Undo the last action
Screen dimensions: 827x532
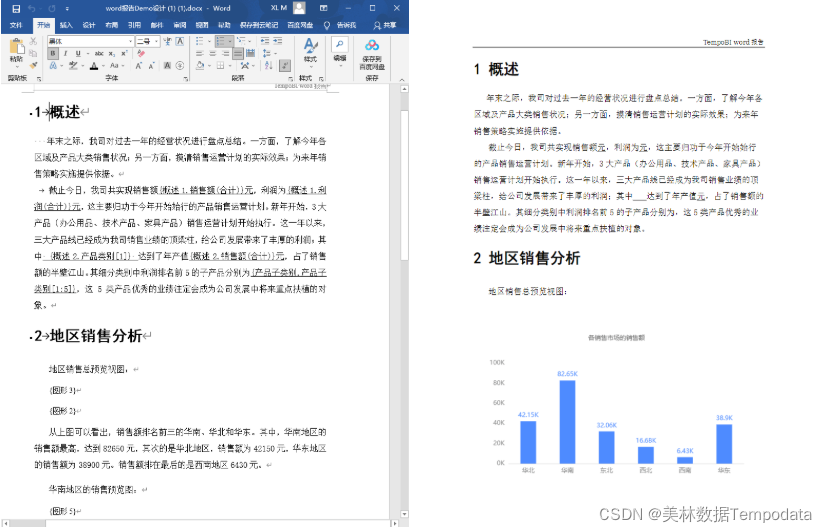(x=32, y=8)
